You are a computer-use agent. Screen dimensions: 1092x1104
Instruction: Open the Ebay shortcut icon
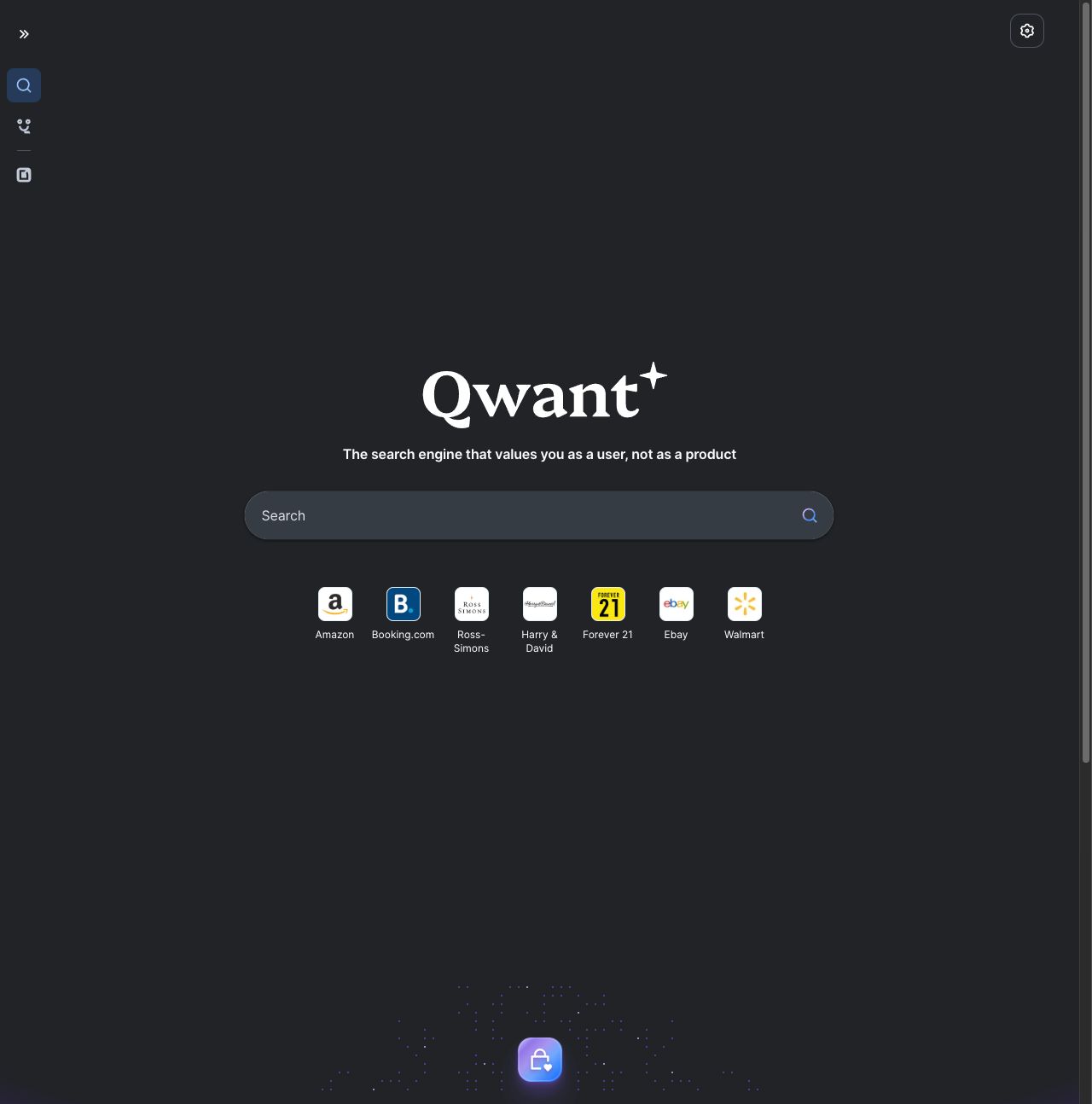pos(677,604)
